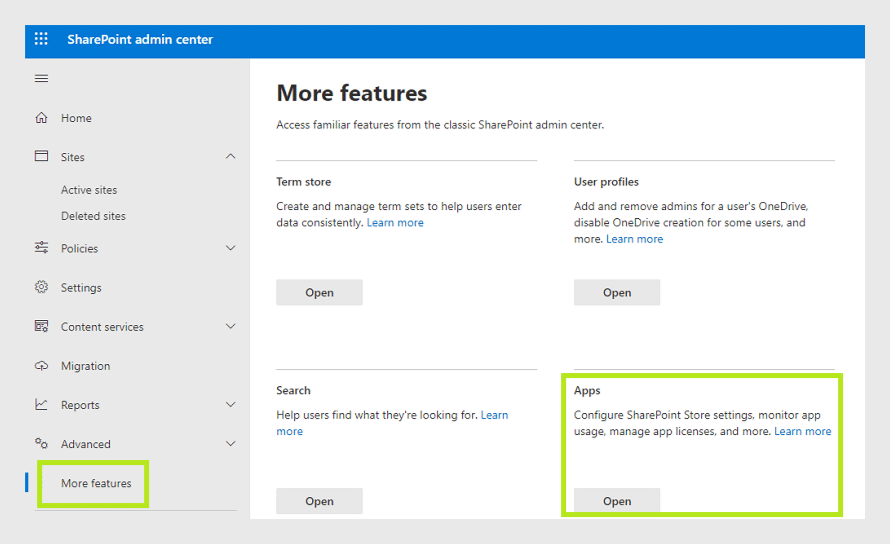Select More features in the navigation
The height and width of the screenshot is (544, 890).
point(96,483)
